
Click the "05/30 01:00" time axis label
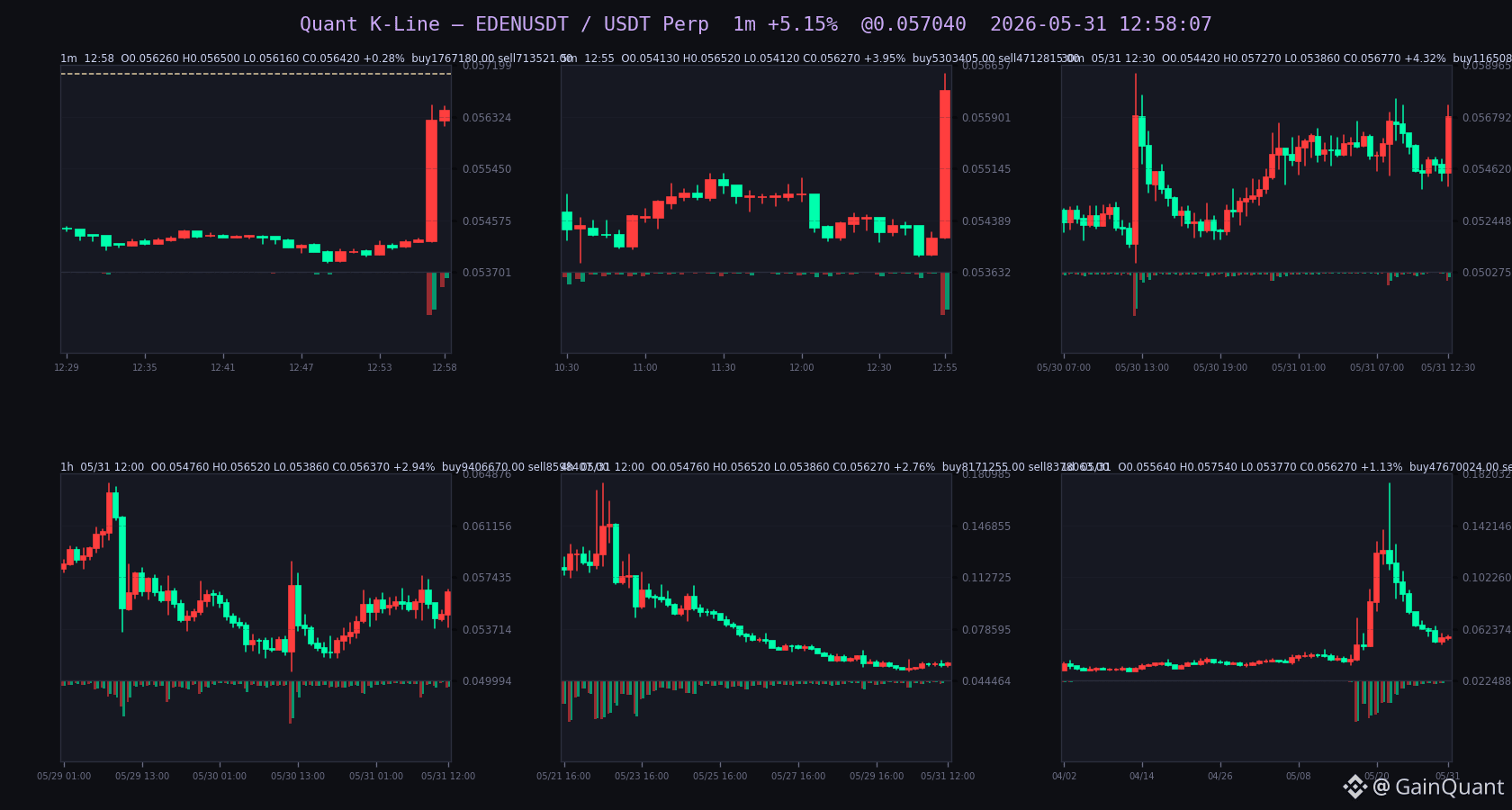point(220,776)
